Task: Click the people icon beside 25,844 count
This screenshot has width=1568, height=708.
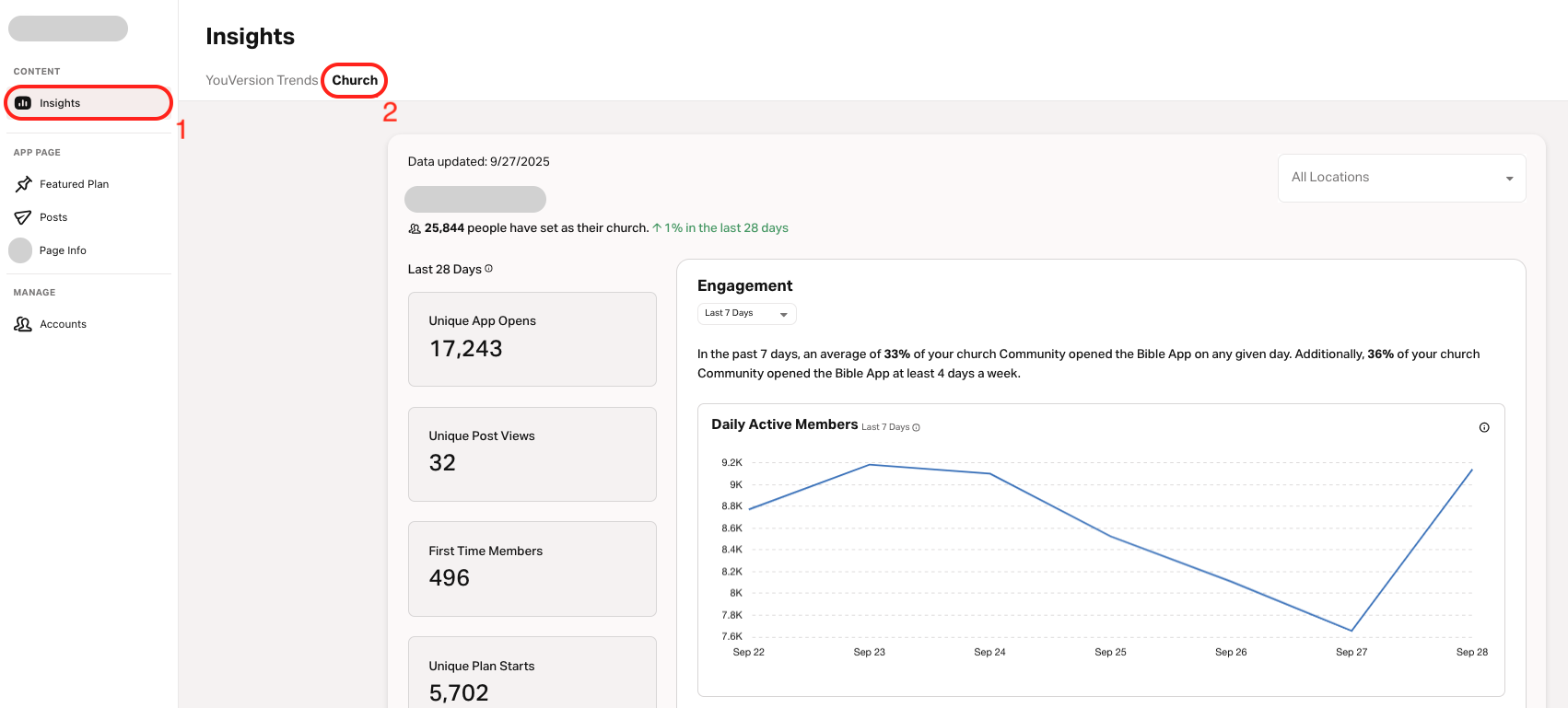Action: tap(415, 228)
